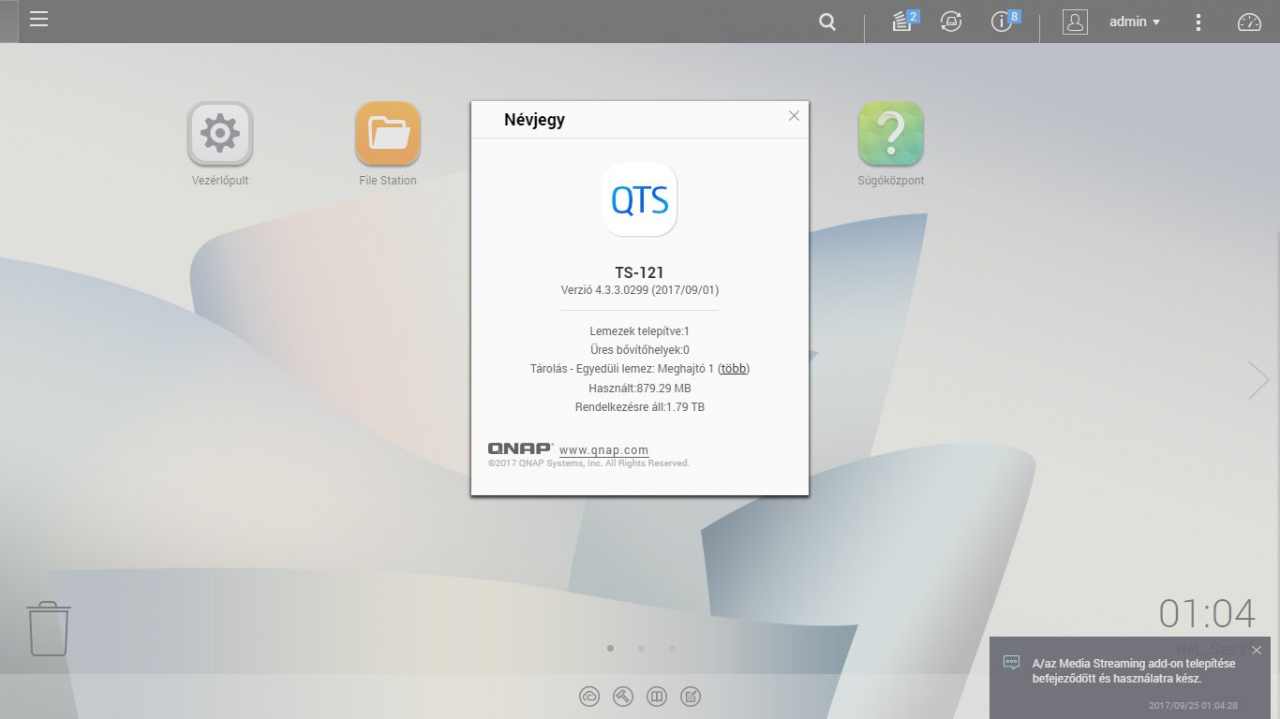Image resolution: width=1280 pixels, height=719 pixels.
Task: Open the dashboard gauge icon
Action: point(1249,22)
